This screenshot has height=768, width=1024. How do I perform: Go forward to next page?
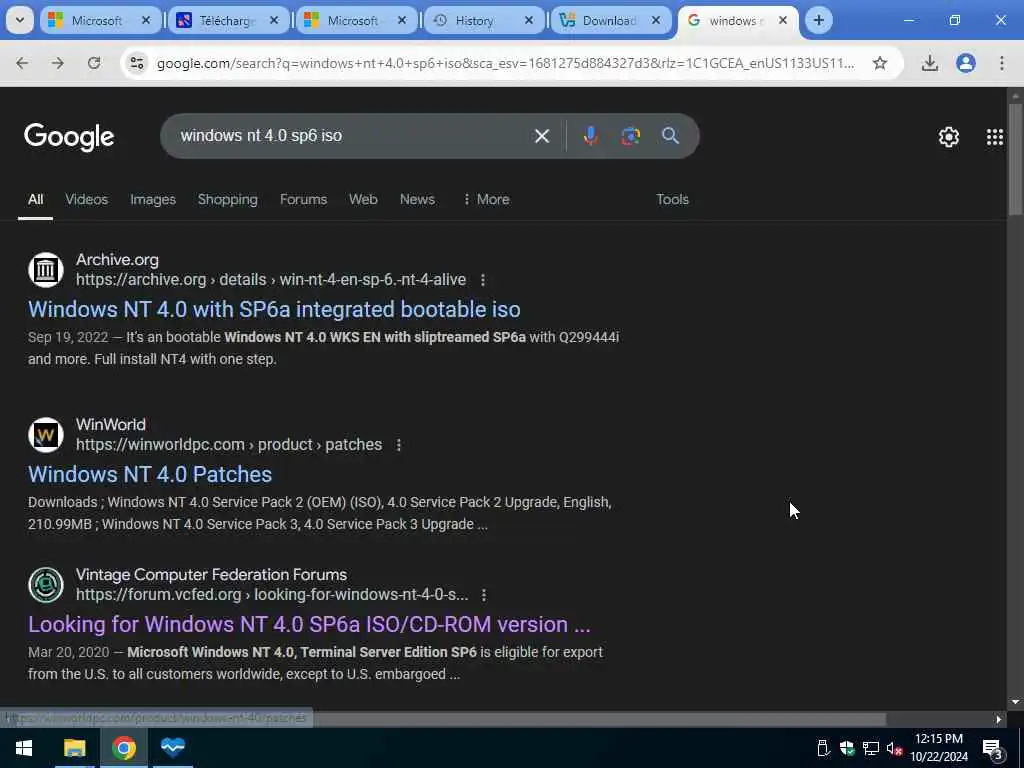pos(58,63)
